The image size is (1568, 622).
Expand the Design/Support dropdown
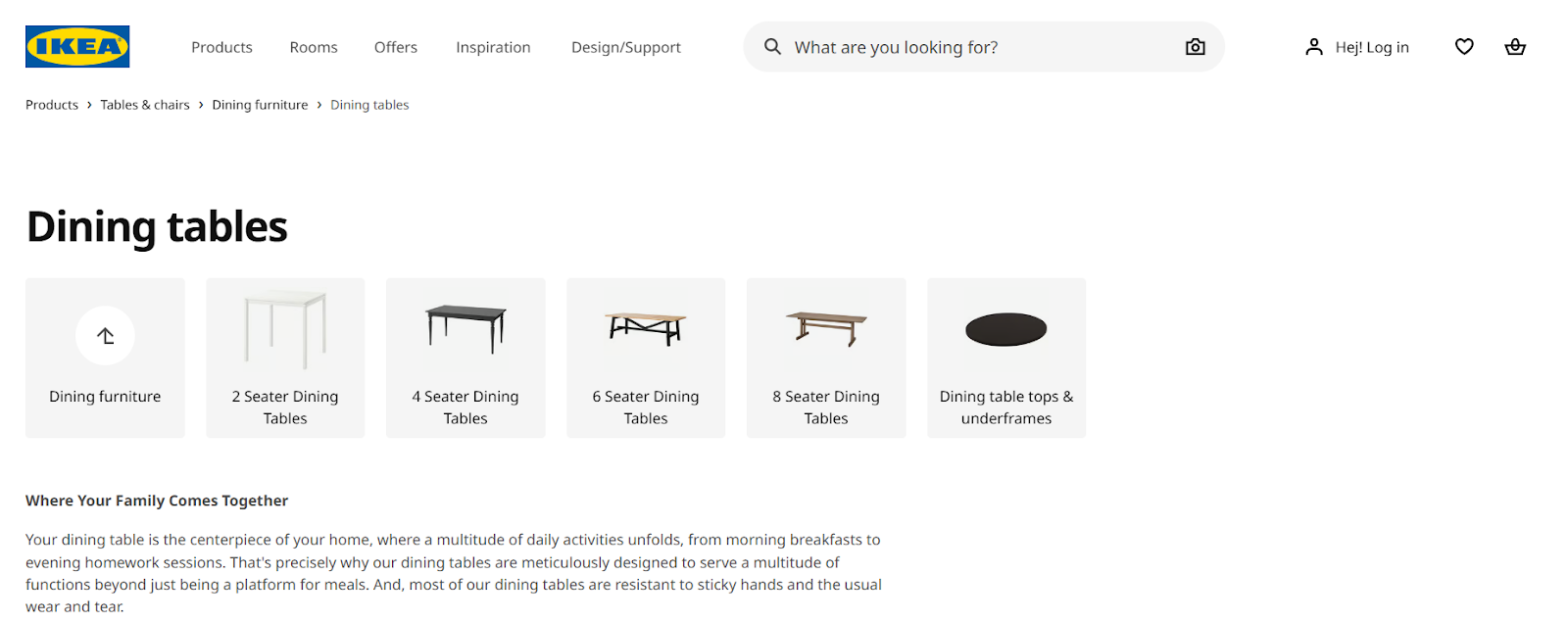tap(625, 47)
